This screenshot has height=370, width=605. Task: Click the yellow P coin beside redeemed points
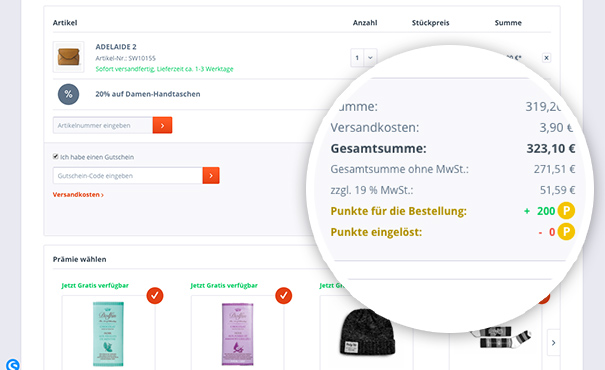point(566,232)
